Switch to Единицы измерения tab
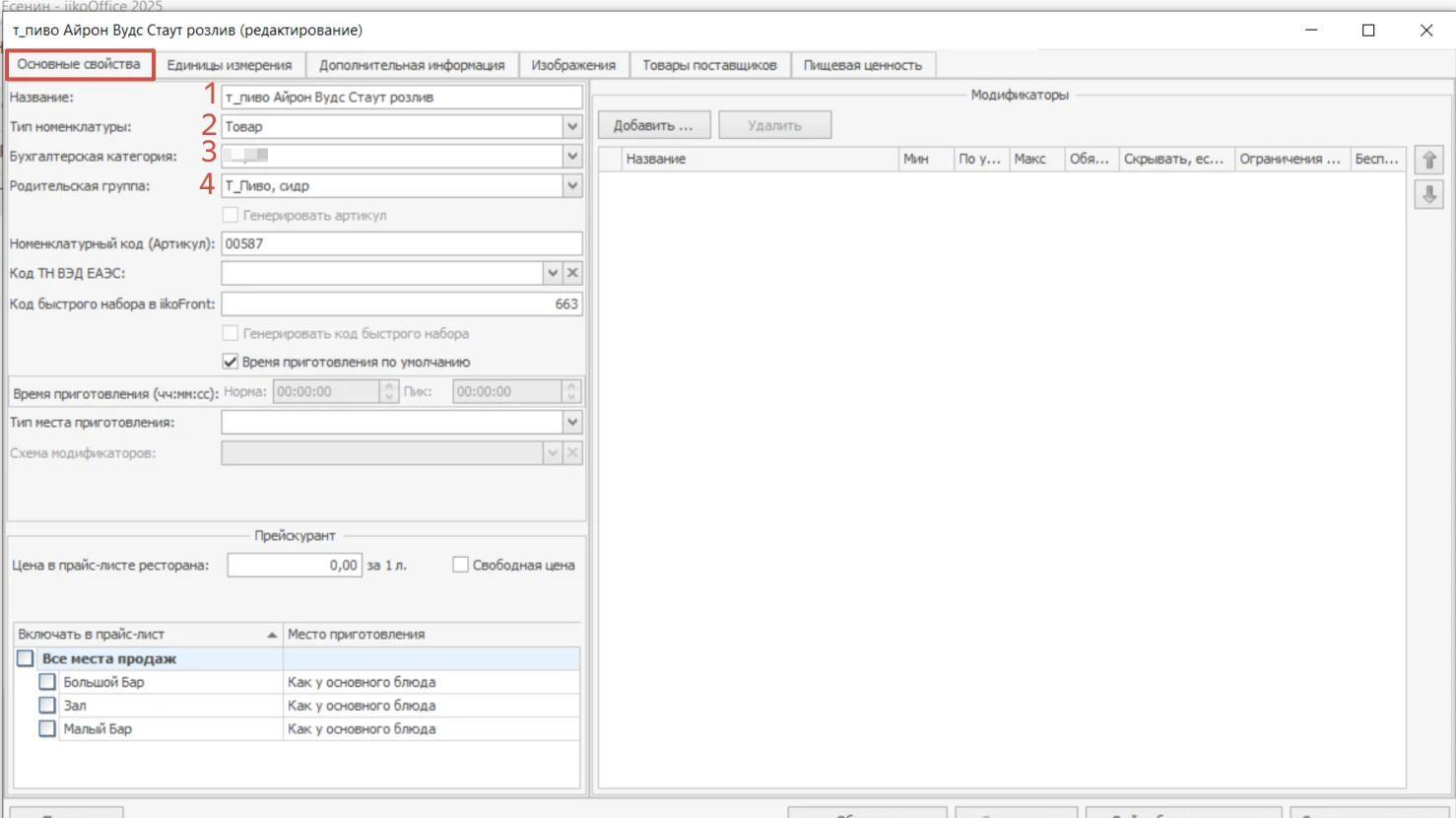 point(230,65)
